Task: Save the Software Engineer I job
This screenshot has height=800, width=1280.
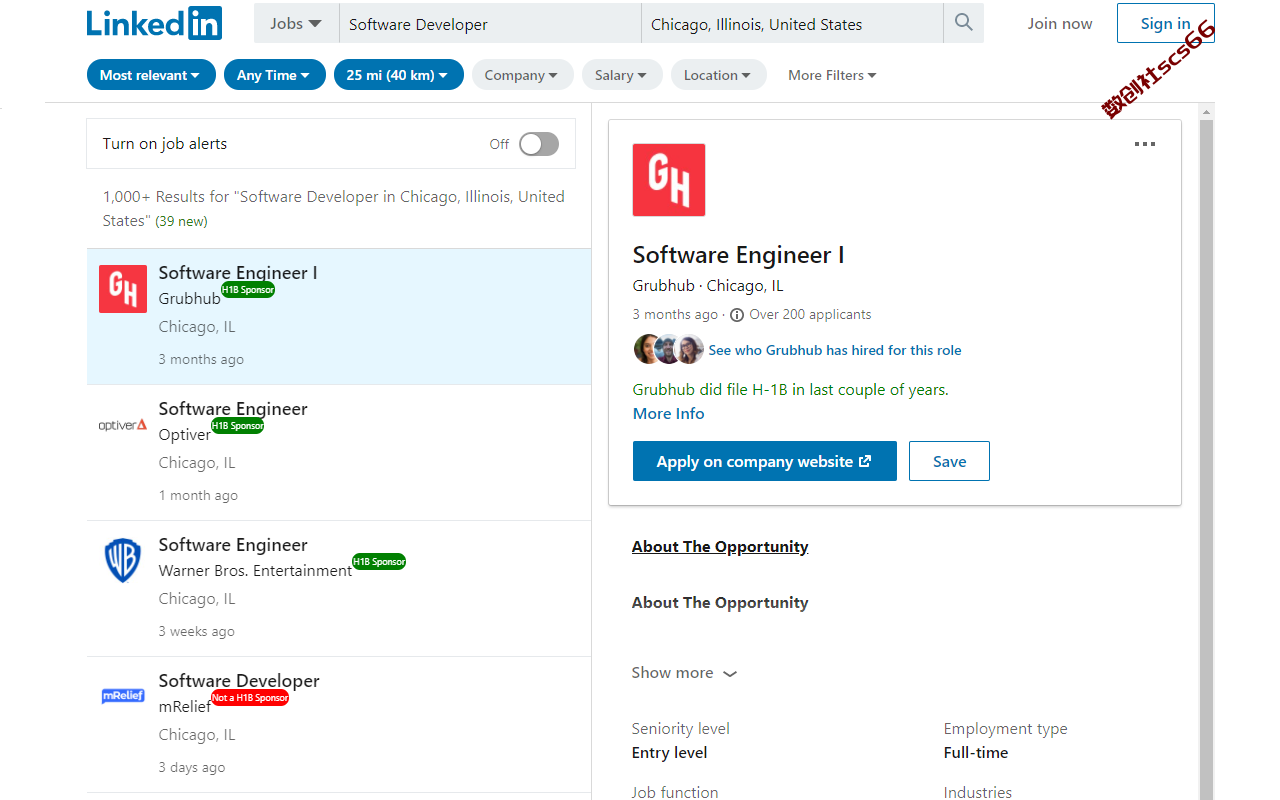Action: pos(949,461)
